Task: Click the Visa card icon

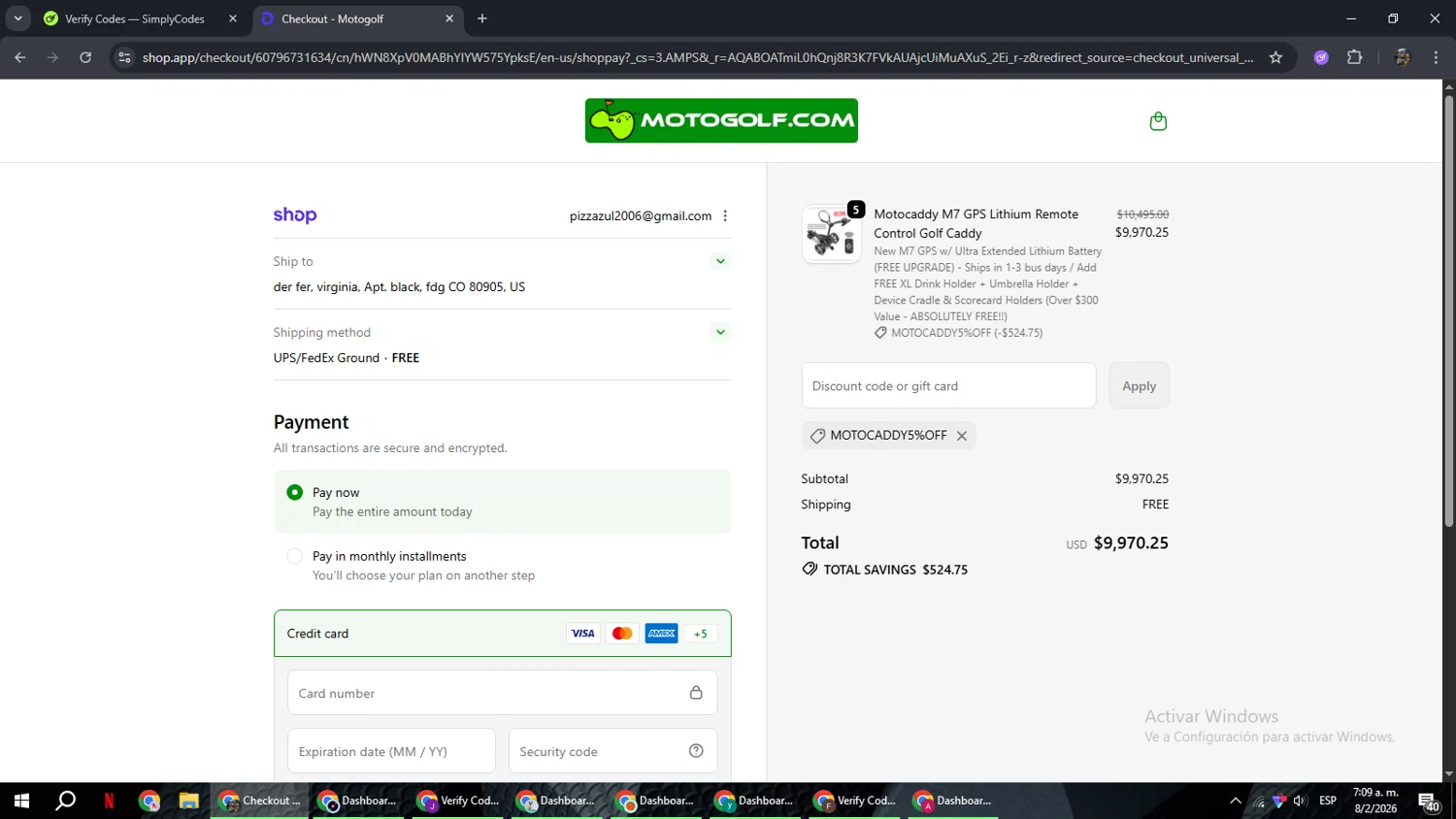Action: coord(583,634)
